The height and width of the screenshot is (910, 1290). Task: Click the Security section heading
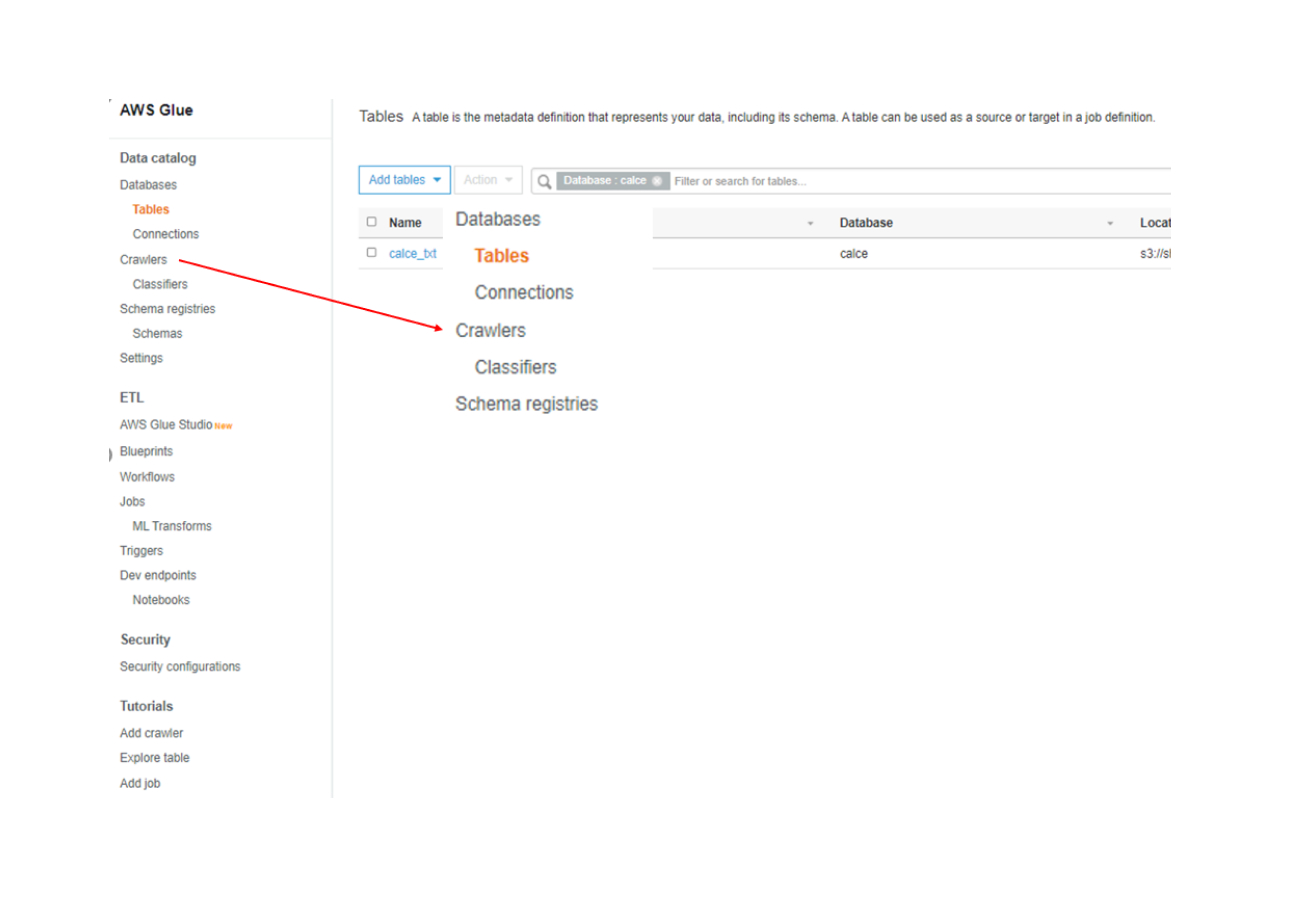pyautogui.click(x=145, y=639)
